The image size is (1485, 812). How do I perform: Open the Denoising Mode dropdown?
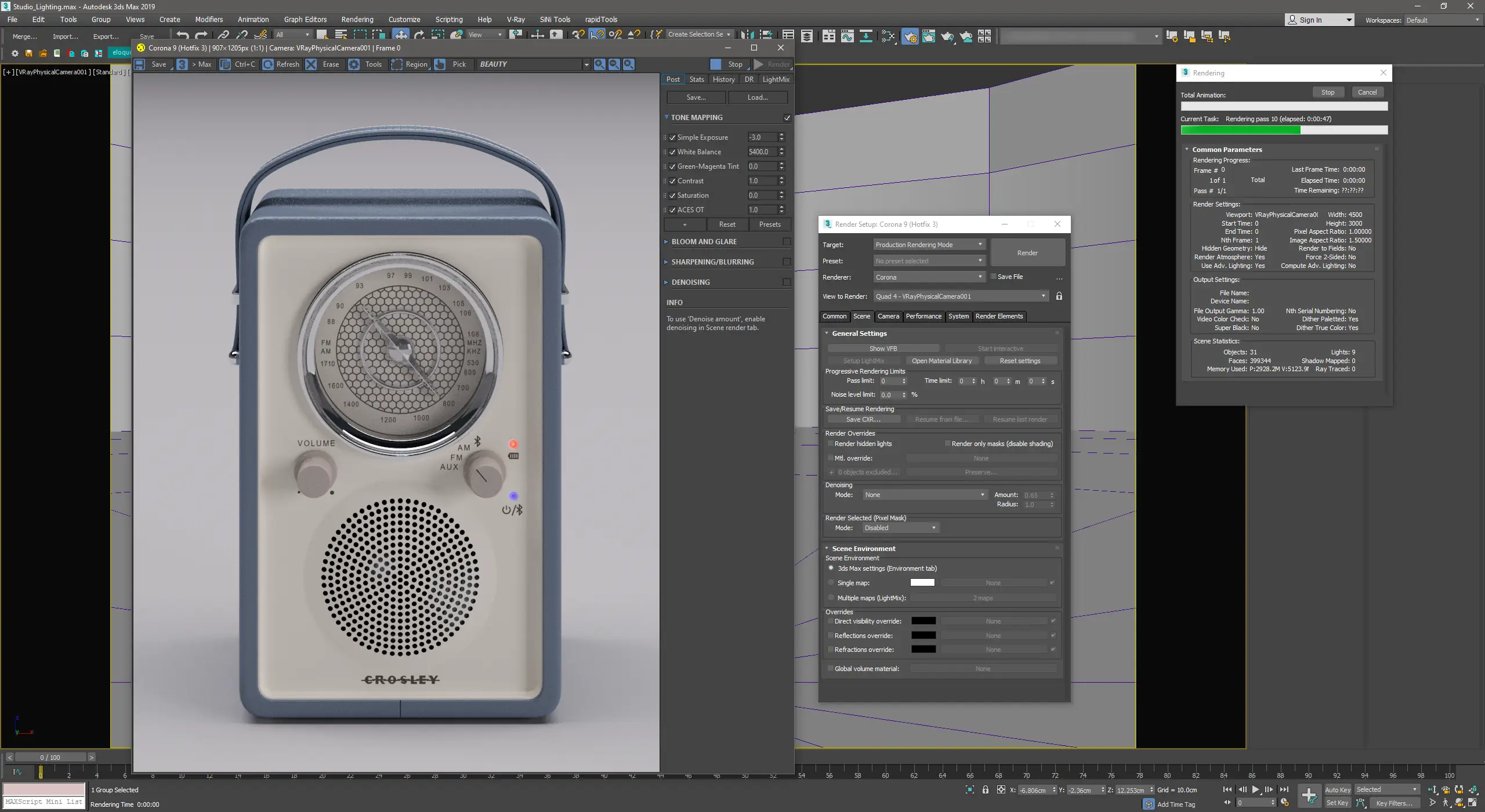(x=924, y=495)
